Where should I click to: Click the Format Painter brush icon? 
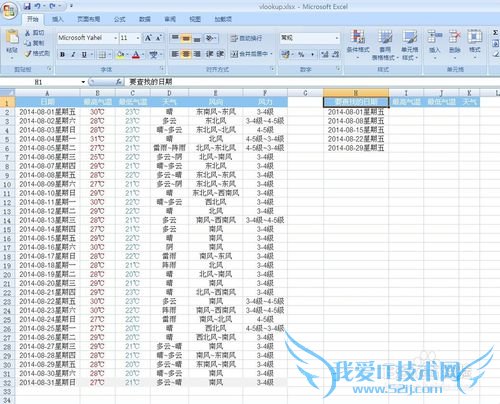point(28,53)
